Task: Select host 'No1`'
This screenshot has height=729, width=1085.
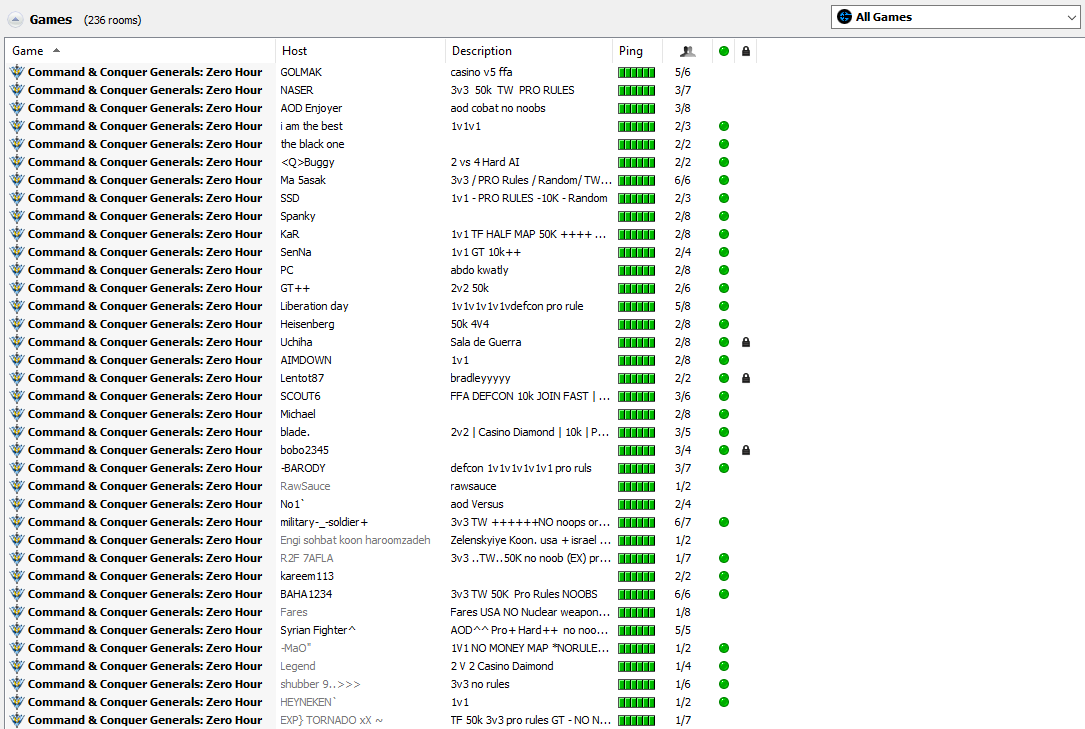Action: (x=292, y=504)
